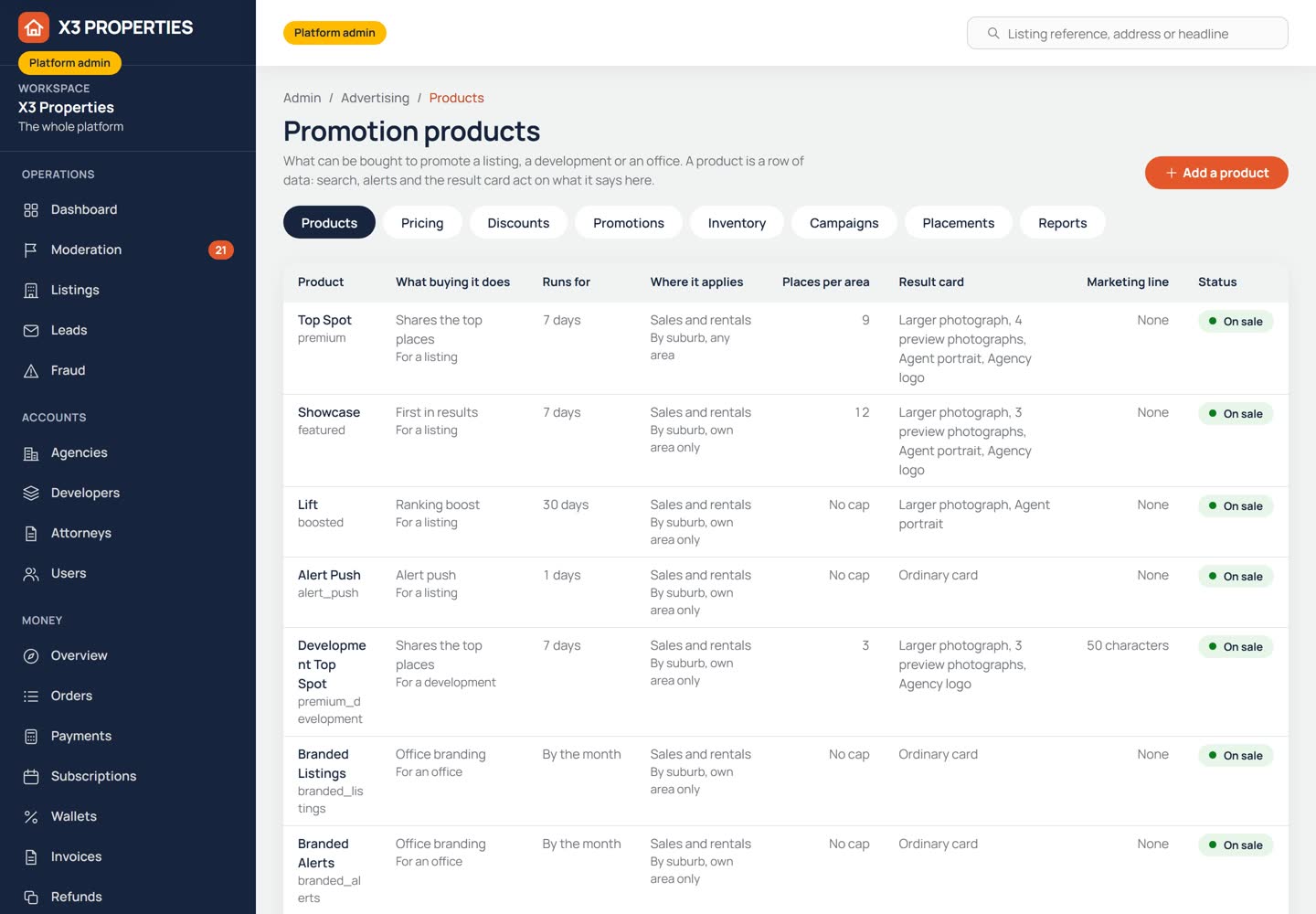
Task: Click the Development Top Spot product name
Action: click(332, 664)
